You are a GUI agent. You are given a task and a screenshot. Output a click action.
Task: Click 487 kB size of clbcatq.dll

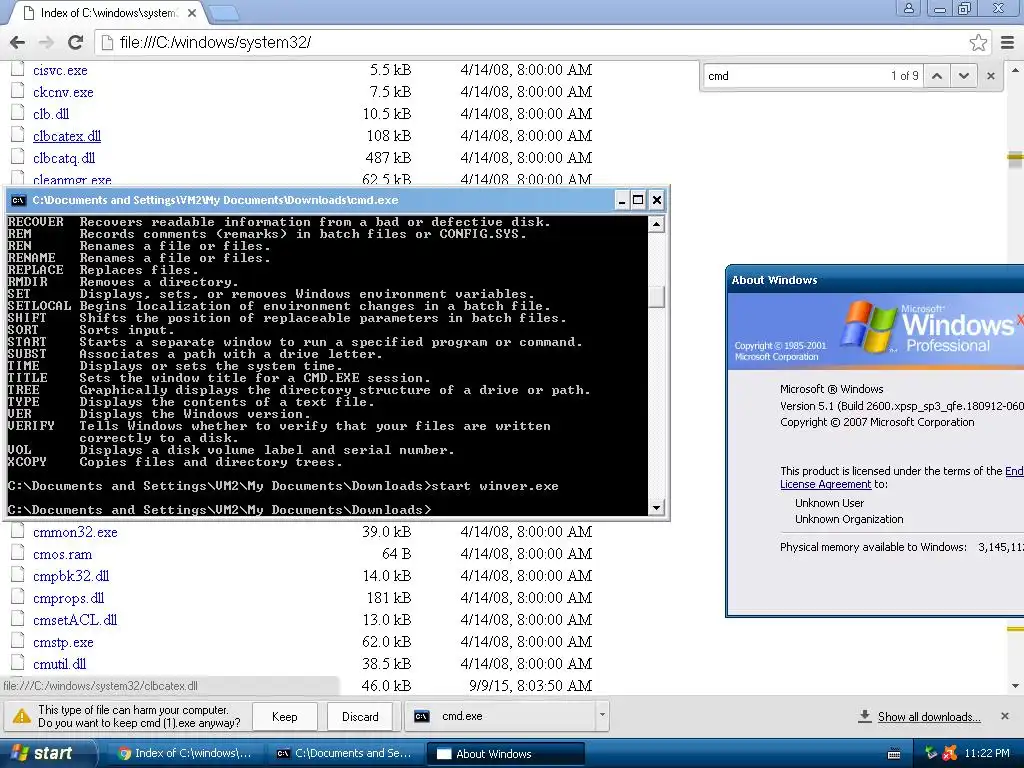click(x=388, y=158)
